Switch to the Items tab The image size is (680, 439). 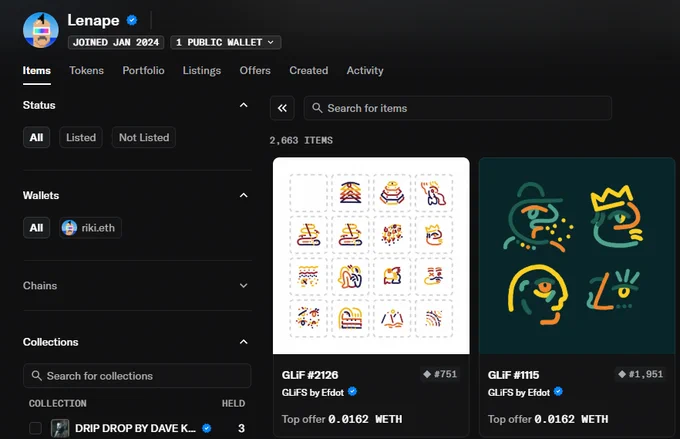tap(36, 71)
